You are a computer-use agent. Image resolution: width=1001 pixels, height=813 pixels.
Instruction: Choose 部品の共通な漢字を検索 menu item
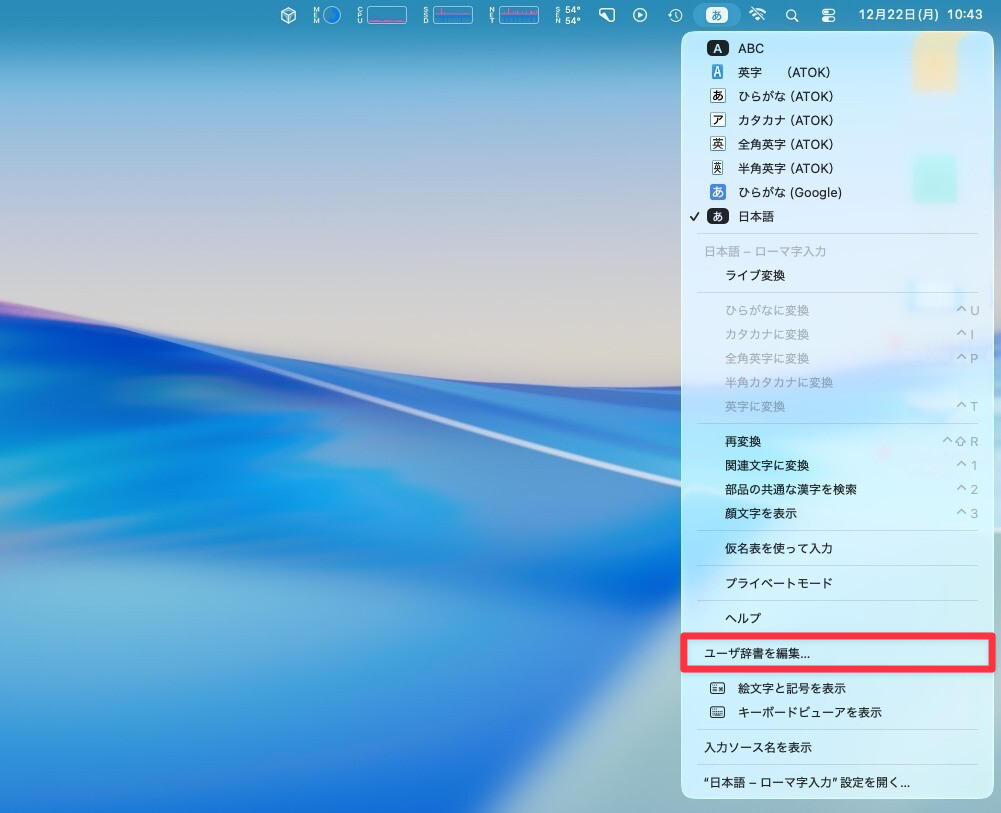838,489
